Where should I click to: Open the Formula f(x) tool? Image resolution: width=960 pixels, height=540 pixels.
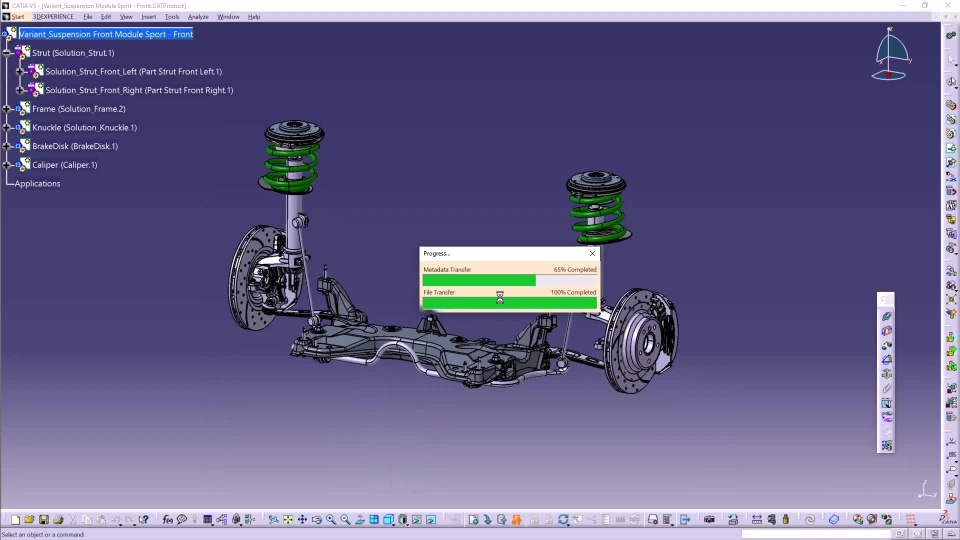pyautogui.click(x=168, y=520)
